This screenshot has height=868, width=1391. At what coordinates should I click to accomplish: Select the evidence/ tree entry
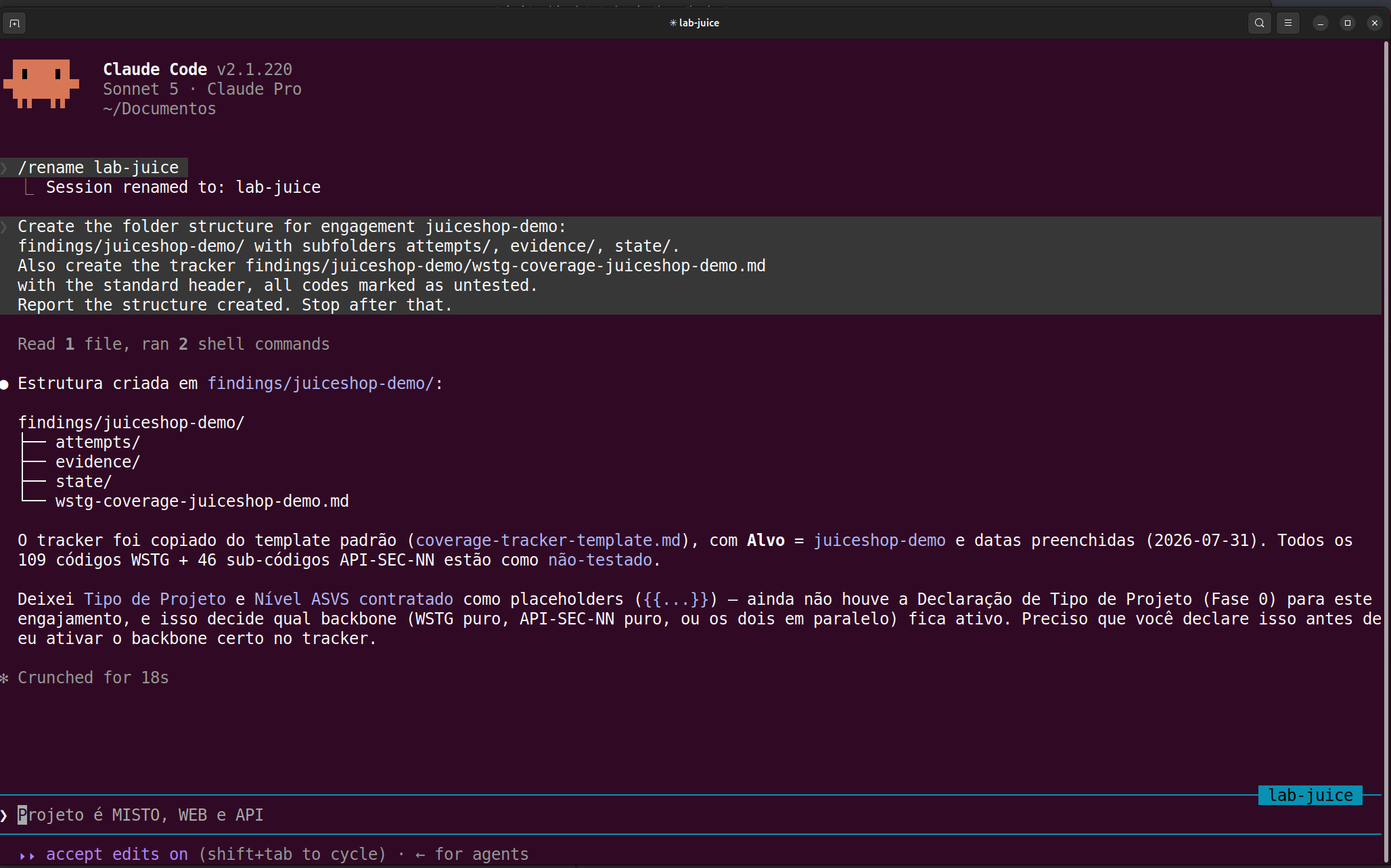point(98,462)
